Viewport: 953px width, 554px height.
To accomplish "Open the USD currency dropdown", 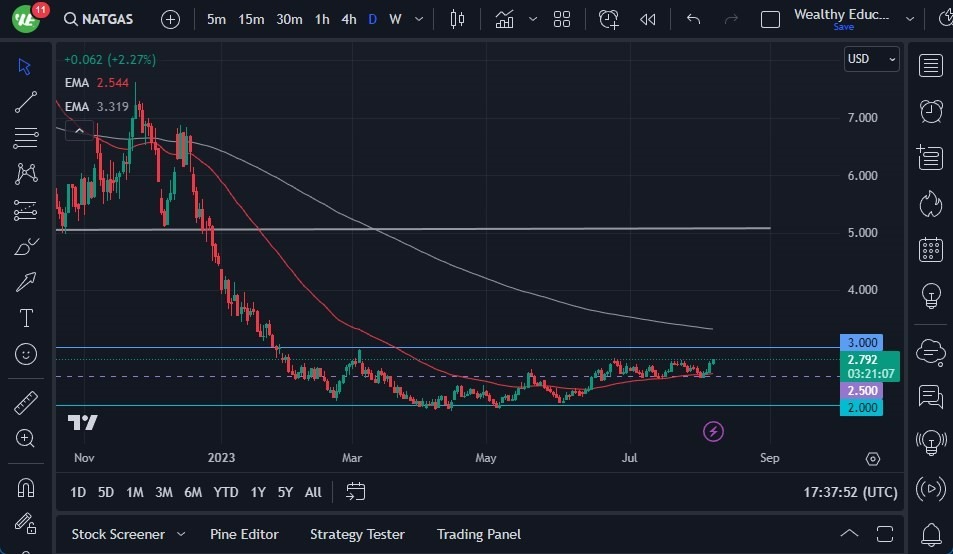I will [x=871, y=59].
